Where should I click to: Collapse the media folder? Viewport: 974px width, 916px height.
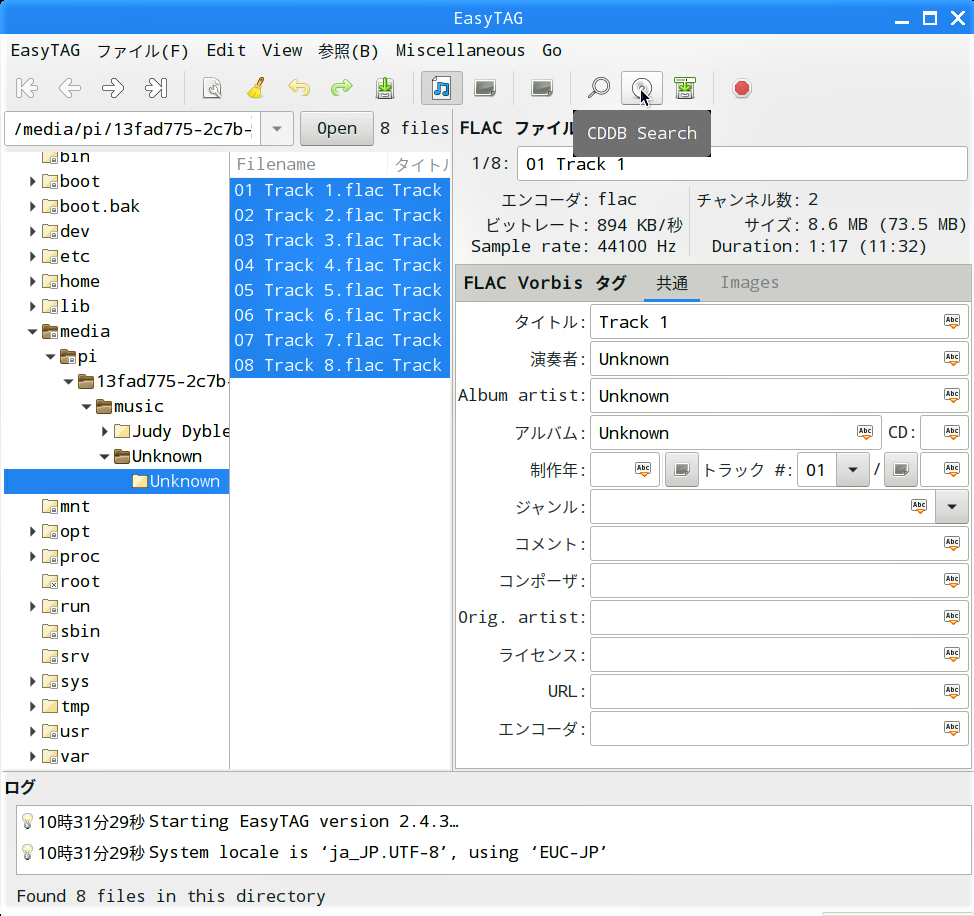tap(32, 332)
